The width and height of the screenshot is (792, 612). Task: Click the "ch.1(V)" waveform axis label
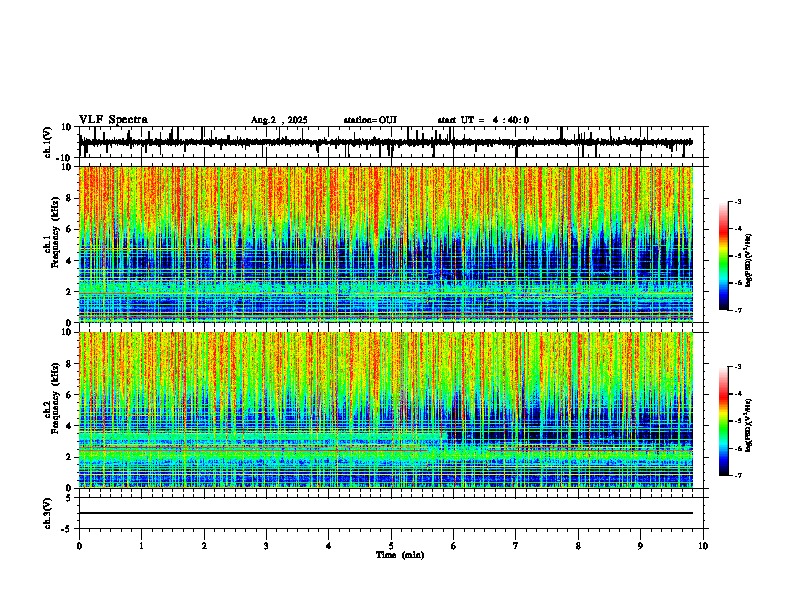tap(48, 142)
